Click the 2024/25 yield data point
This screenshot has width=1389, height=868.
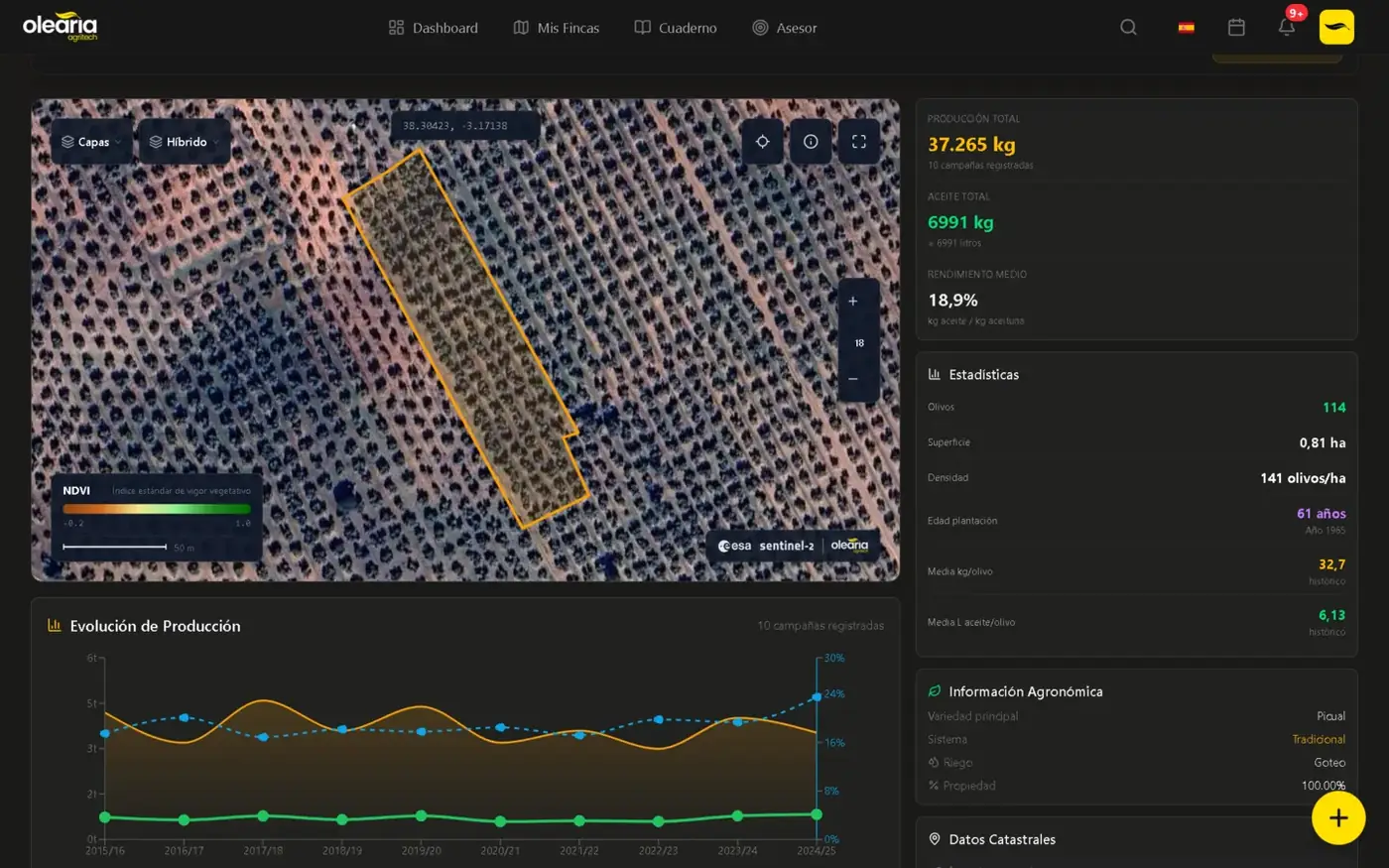817,697
